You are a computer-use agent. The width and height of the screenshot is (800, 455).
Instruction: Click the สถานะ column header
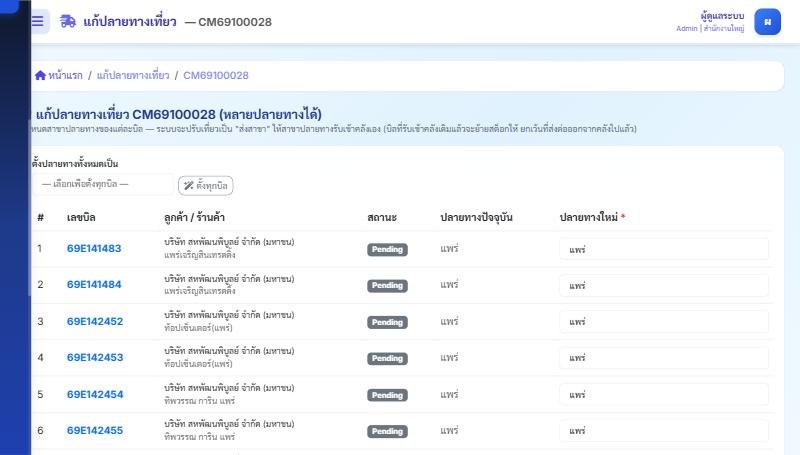tap(382, 217)
